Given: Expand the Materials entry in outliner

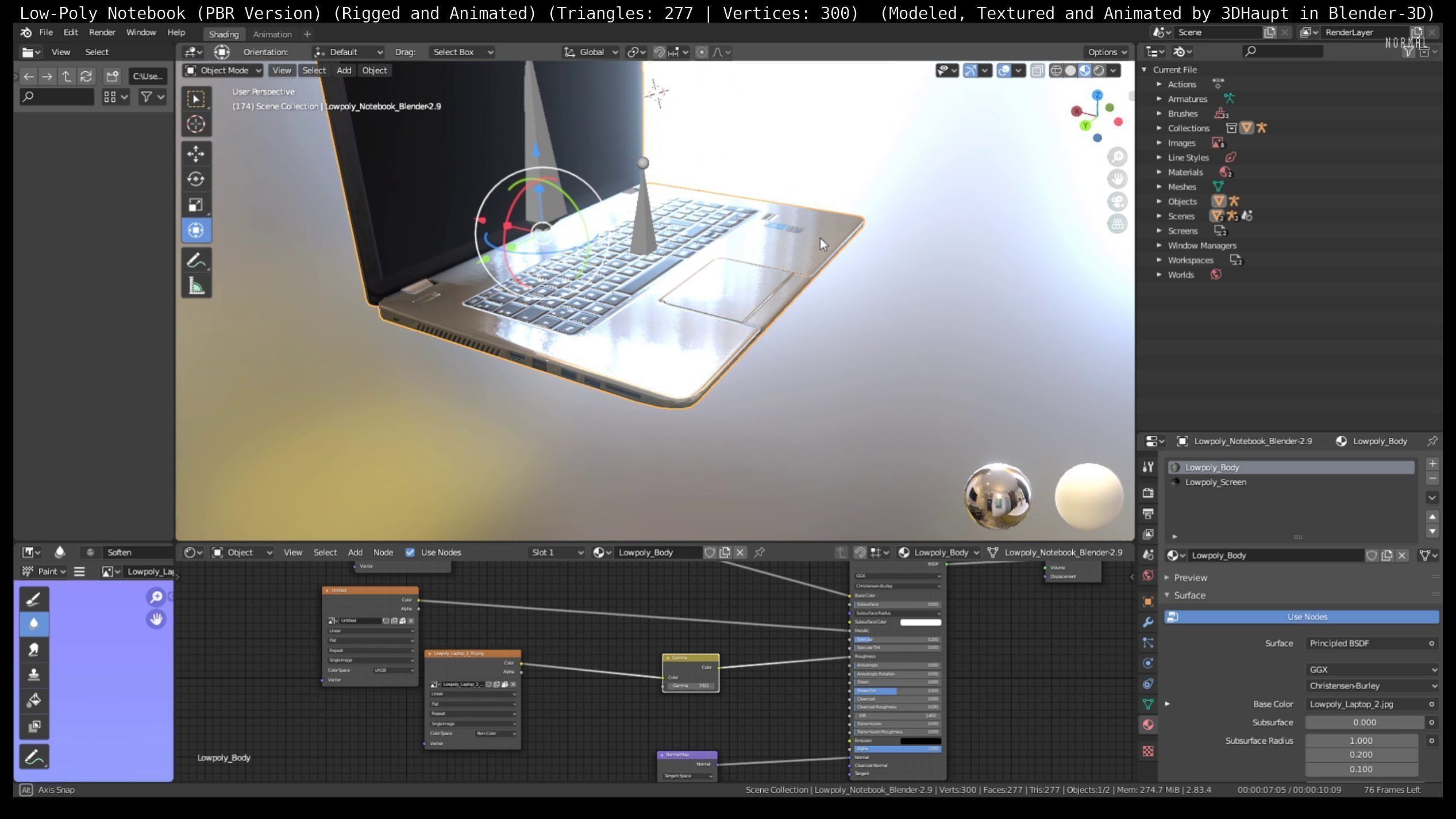Looking at the screenshot, I should coord(1159,172).
